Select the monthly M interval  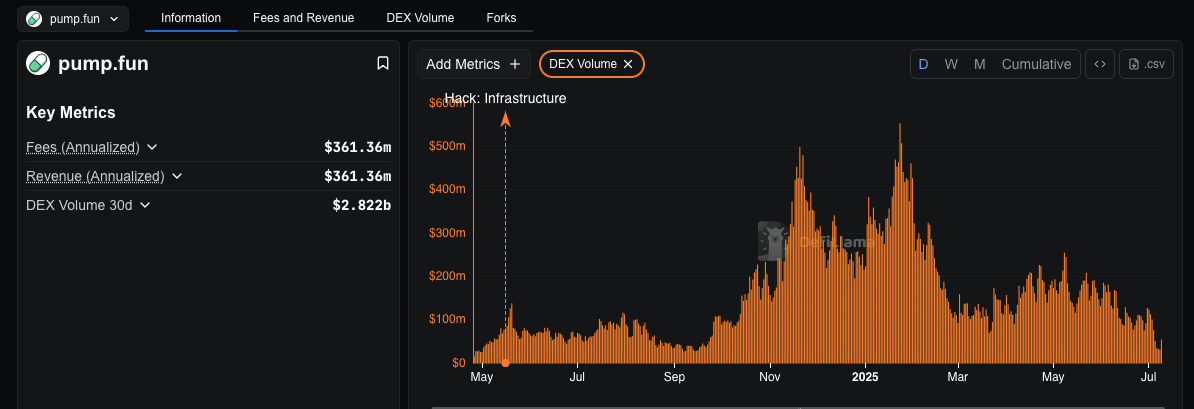pos(980,64)
